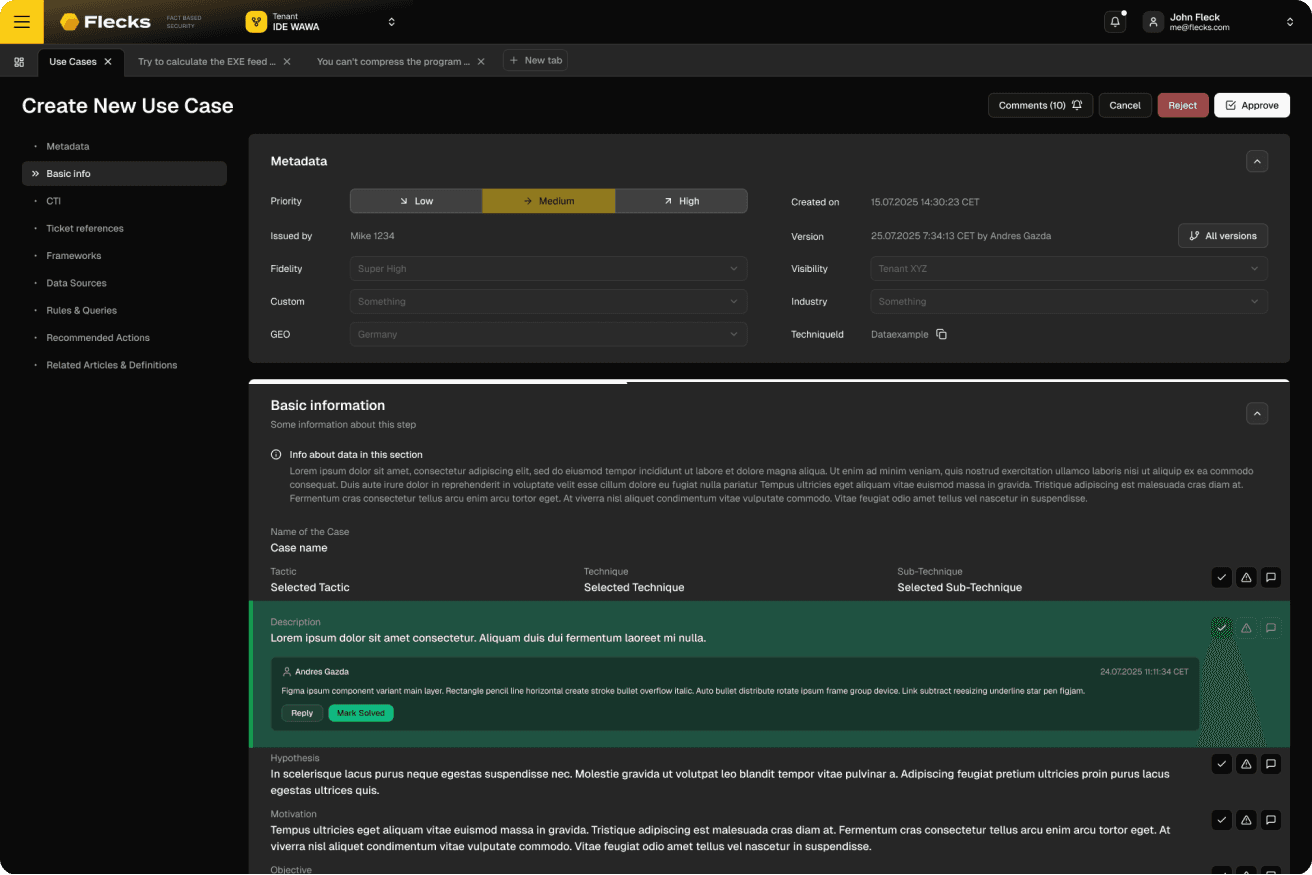Copy the TechniqueId using the copy icon
The image size is (1312, 875).
click(941, 334)
